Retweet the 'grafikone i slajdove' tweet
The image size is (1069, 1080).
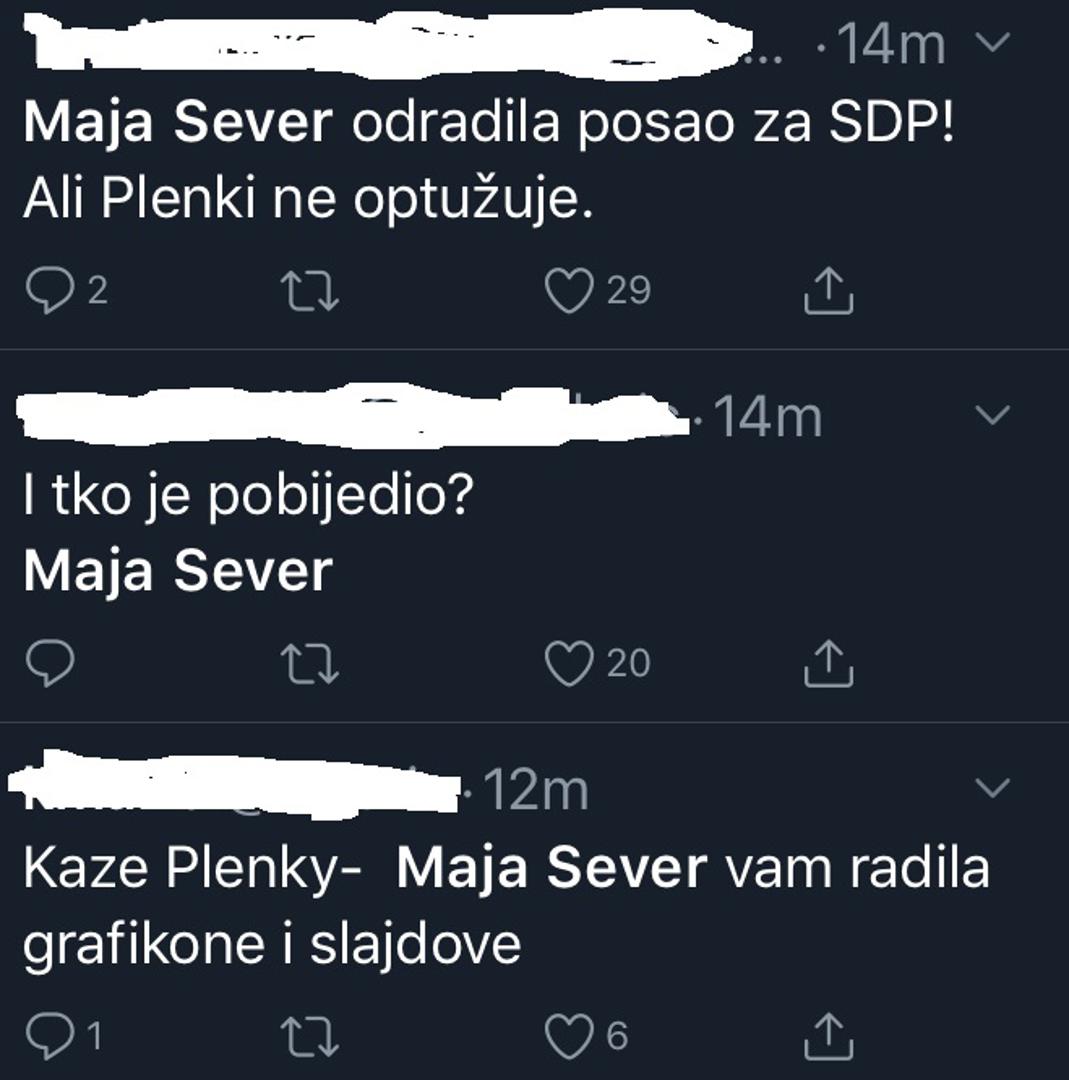tap(311, 1036)
